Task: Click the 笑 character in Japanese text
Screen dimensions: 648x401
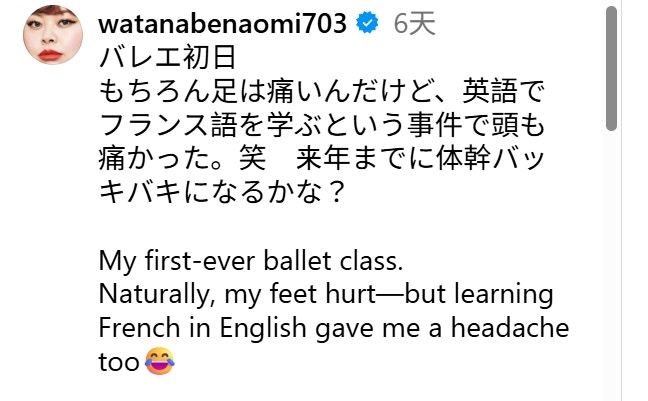Action: (x=252, y=158)
